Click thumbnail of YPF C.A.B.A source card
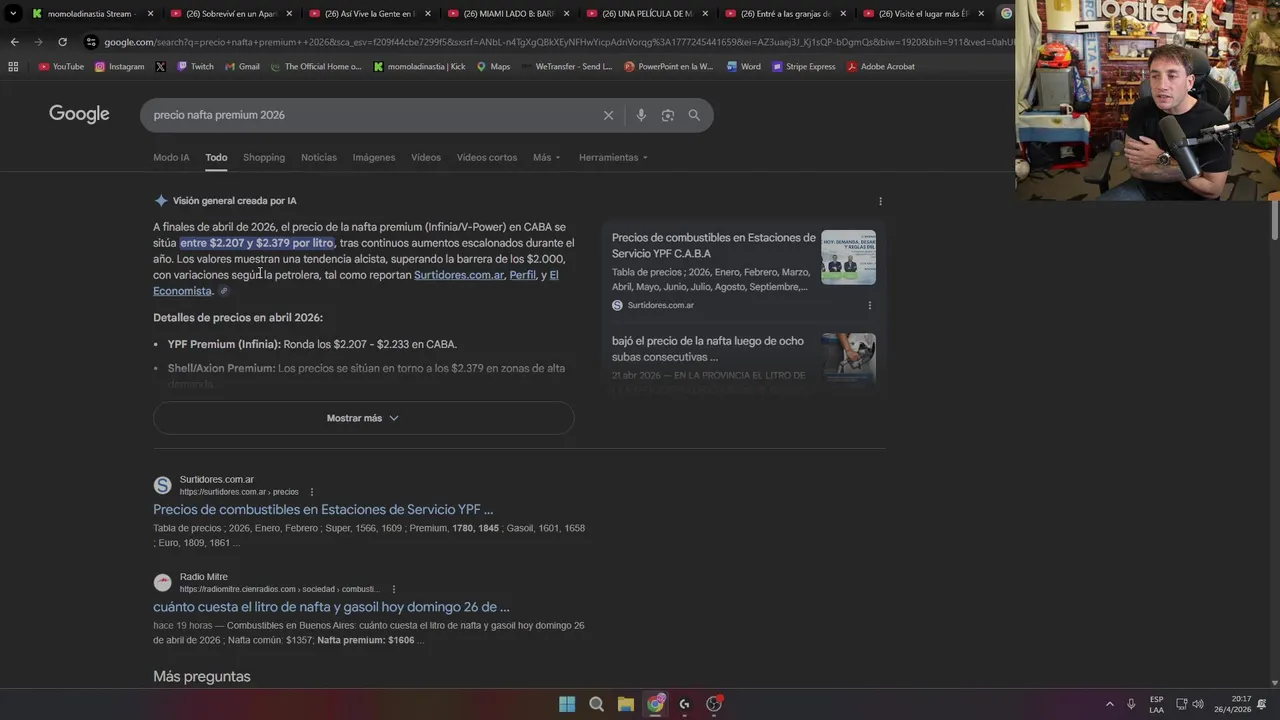 (848, 257)
